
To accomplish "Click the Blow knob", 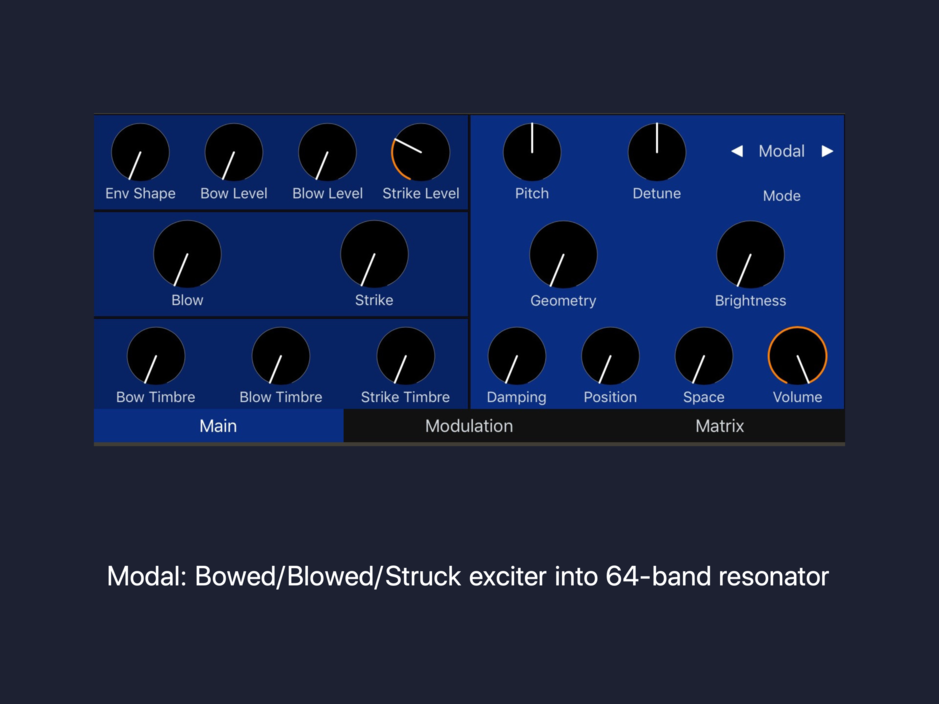I will [187, 254].
